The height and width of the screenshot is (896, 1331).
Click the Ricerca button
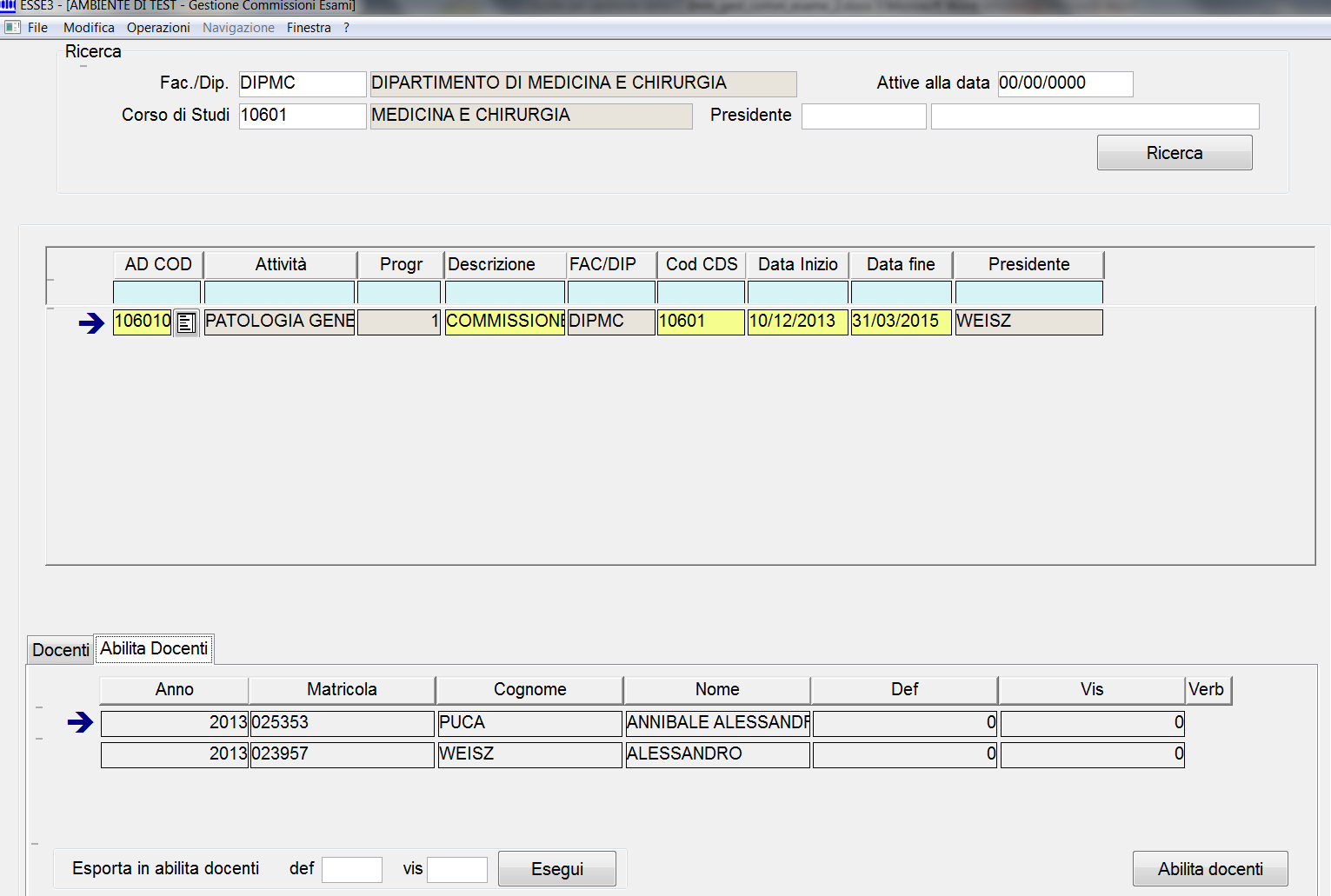(x=1175, y=153)
